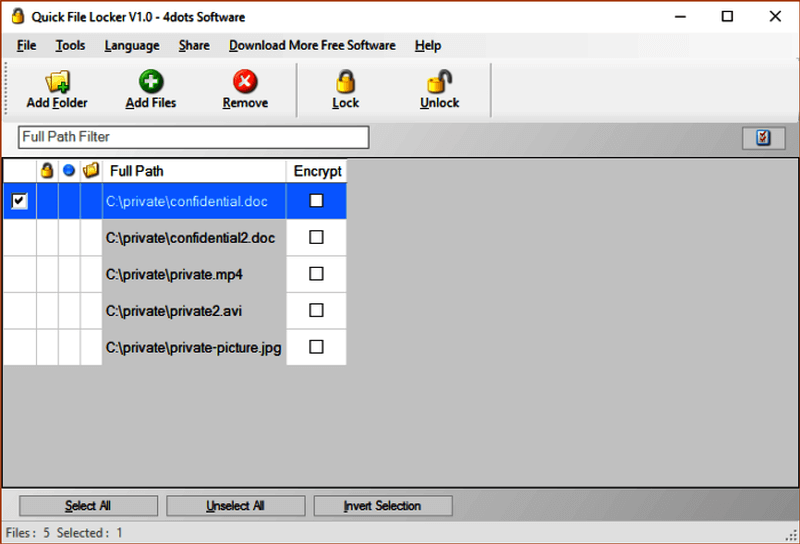
Task: Click the Add Files green plus icon
Action: [151, 82]
